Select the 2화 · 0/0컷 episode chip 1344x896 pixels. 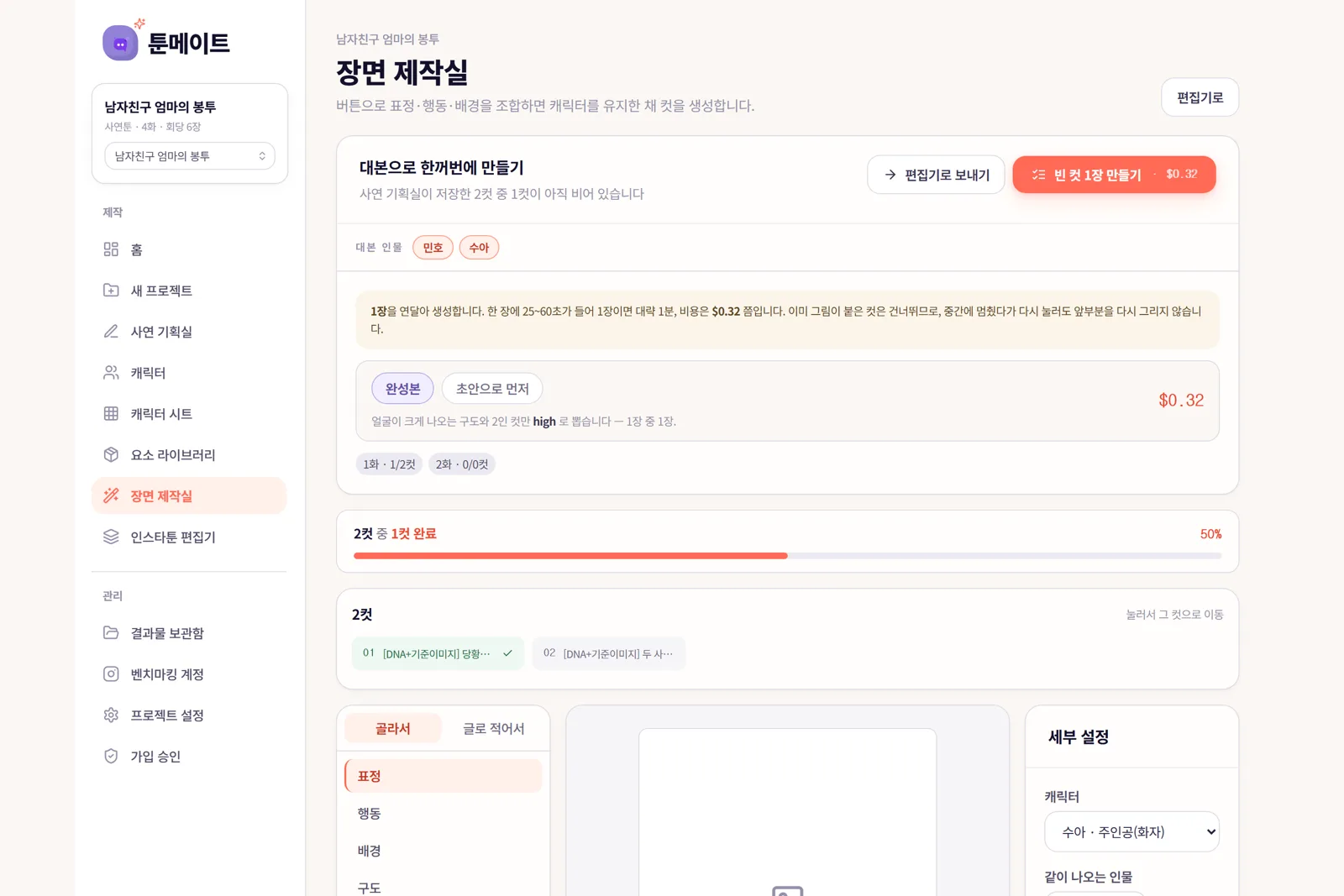click(462, 464)
